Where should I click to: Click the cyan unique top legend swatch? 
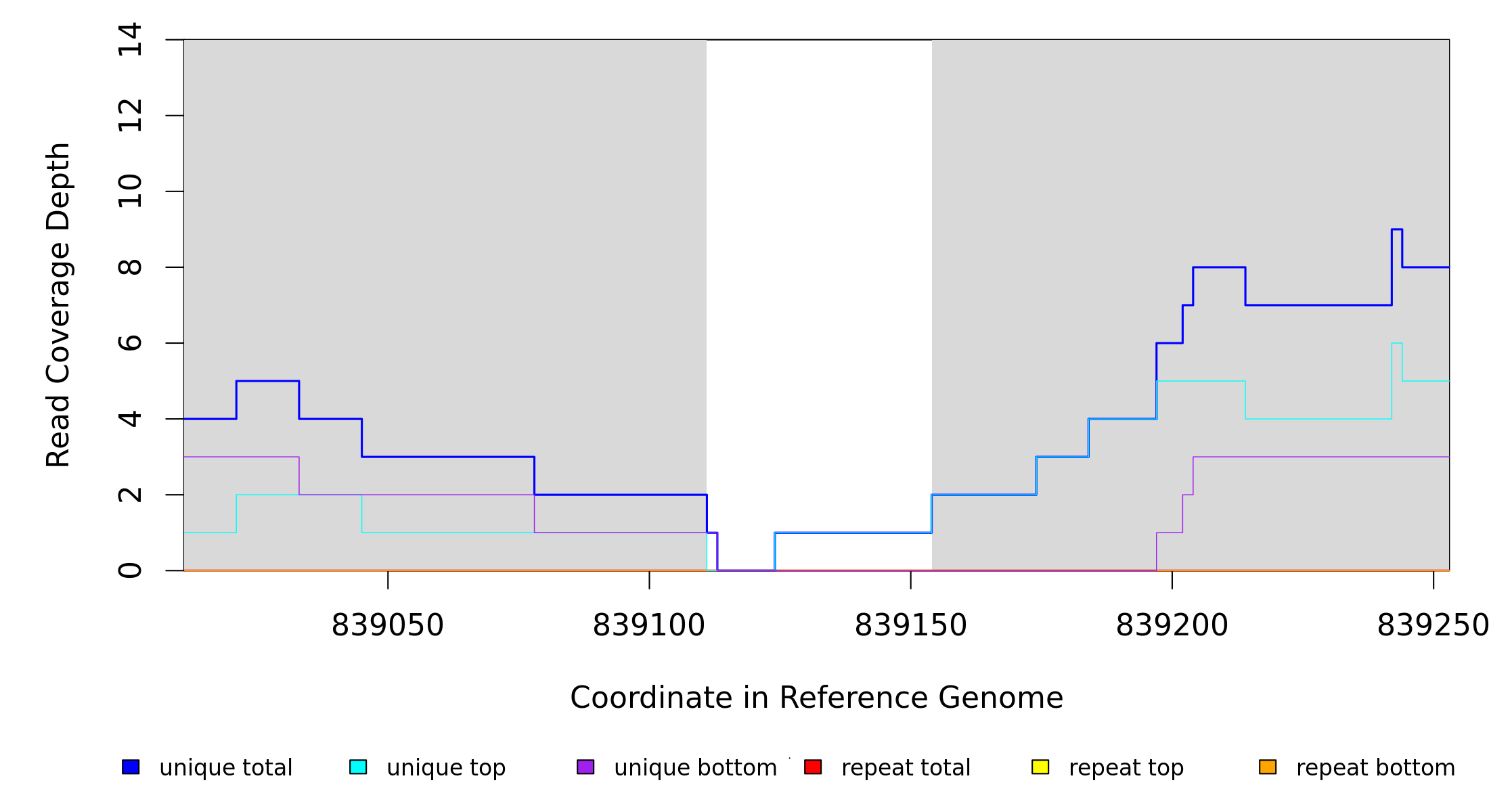tap(358, 767)
